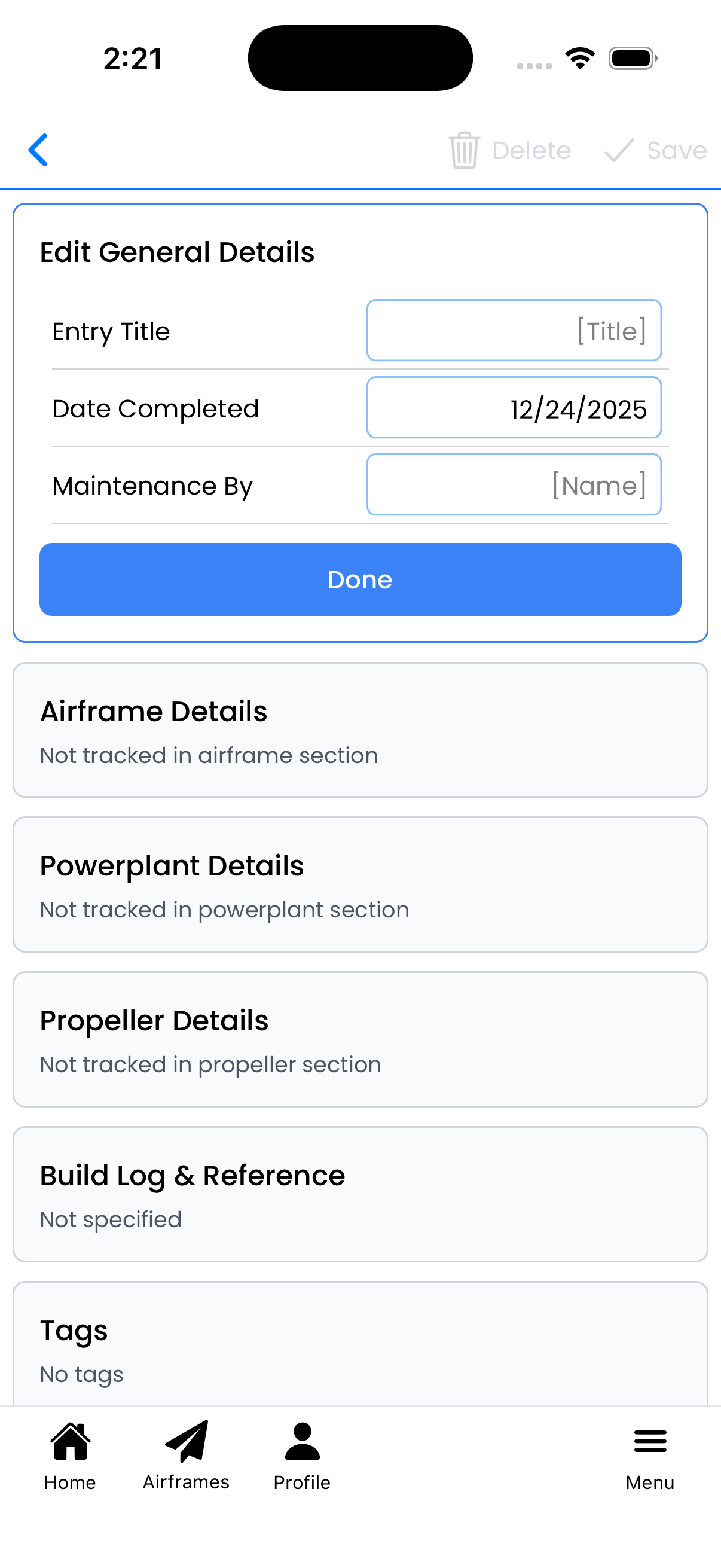Expand the Powerplant Details section
The height and width of the screenshot is (1568, 721).
pos(360,884)
